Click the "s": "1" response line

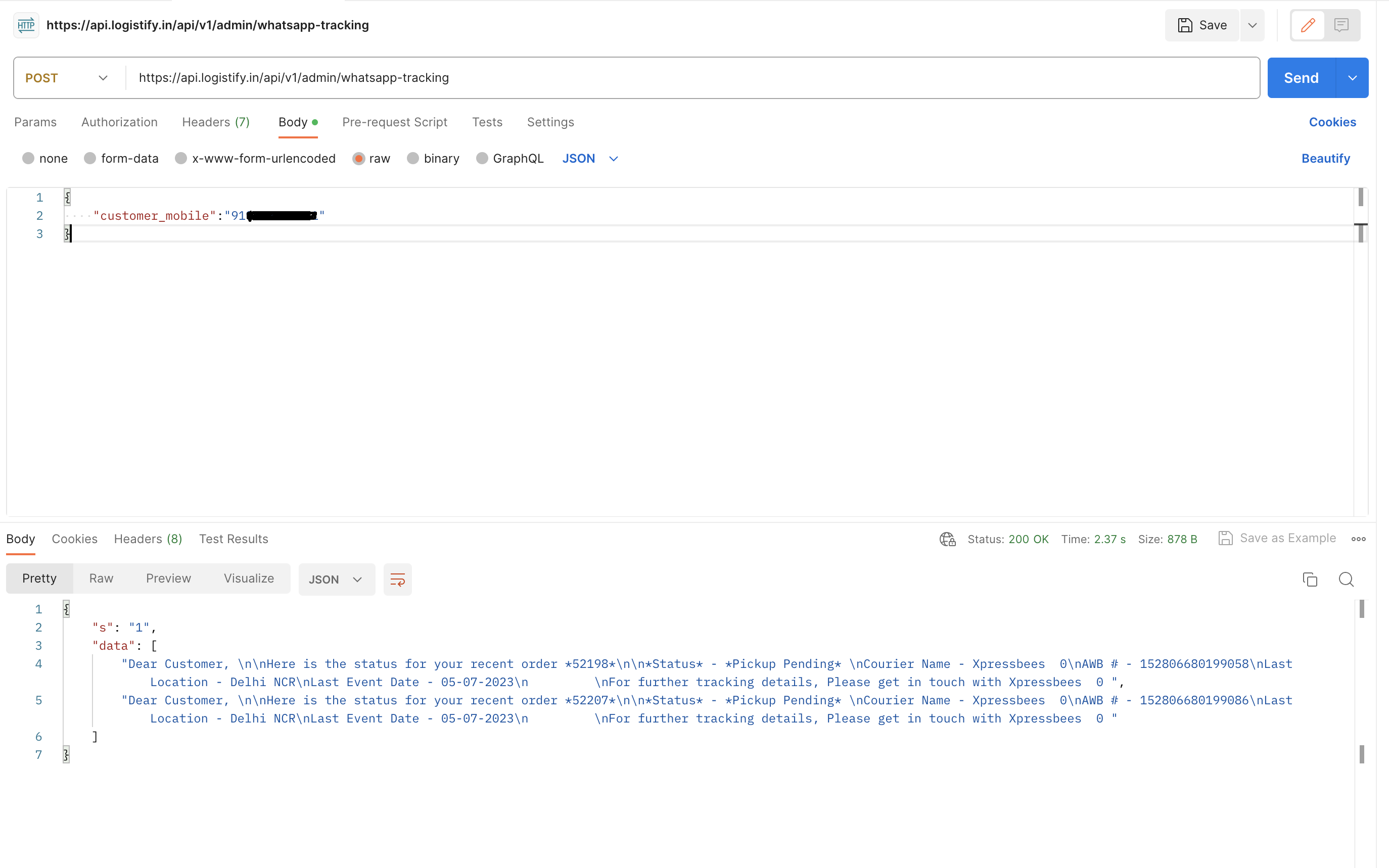pyautogui.click(x=124, y=627)
